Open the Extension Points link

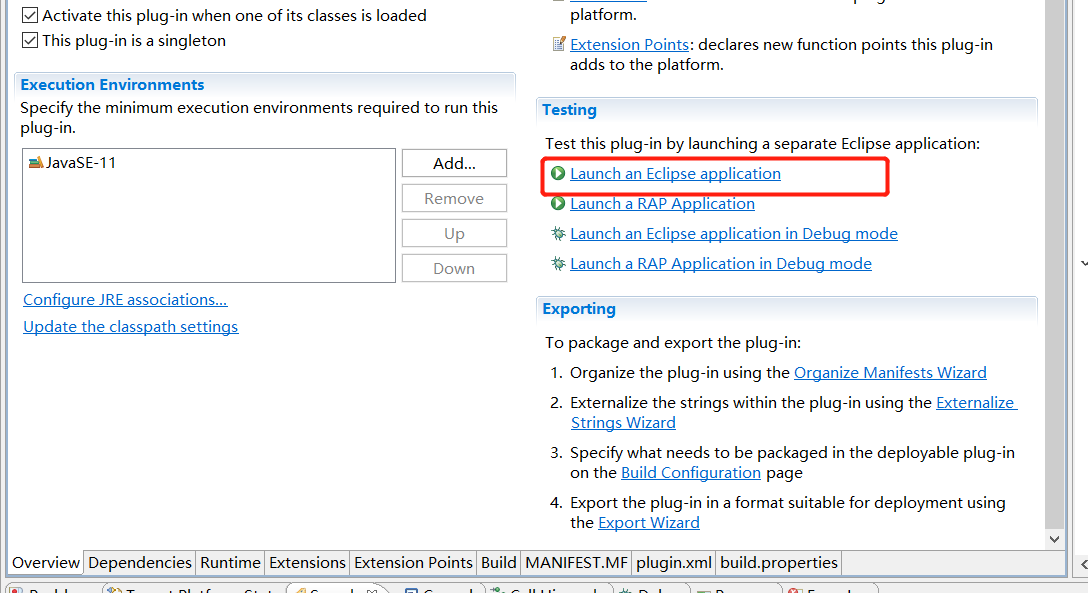pos(629,44)
